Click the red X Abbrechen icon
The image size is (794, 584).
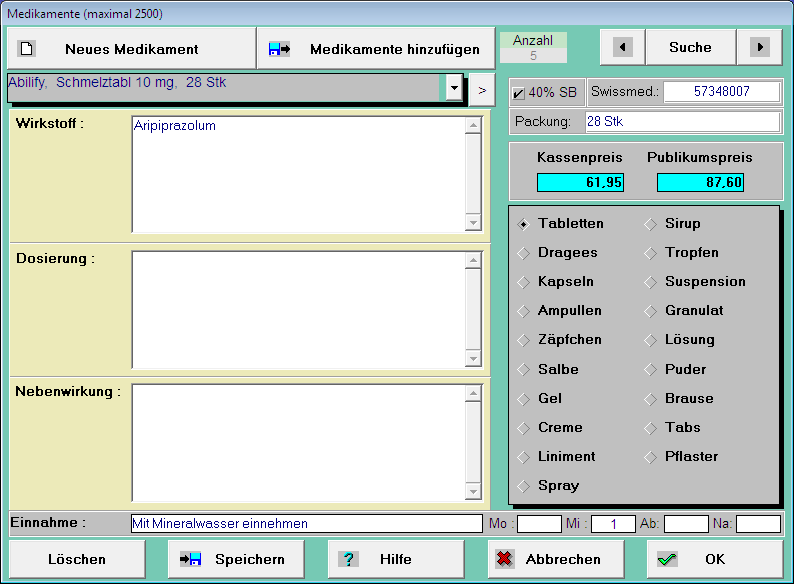pyautogui.click(x=505, y=559)
